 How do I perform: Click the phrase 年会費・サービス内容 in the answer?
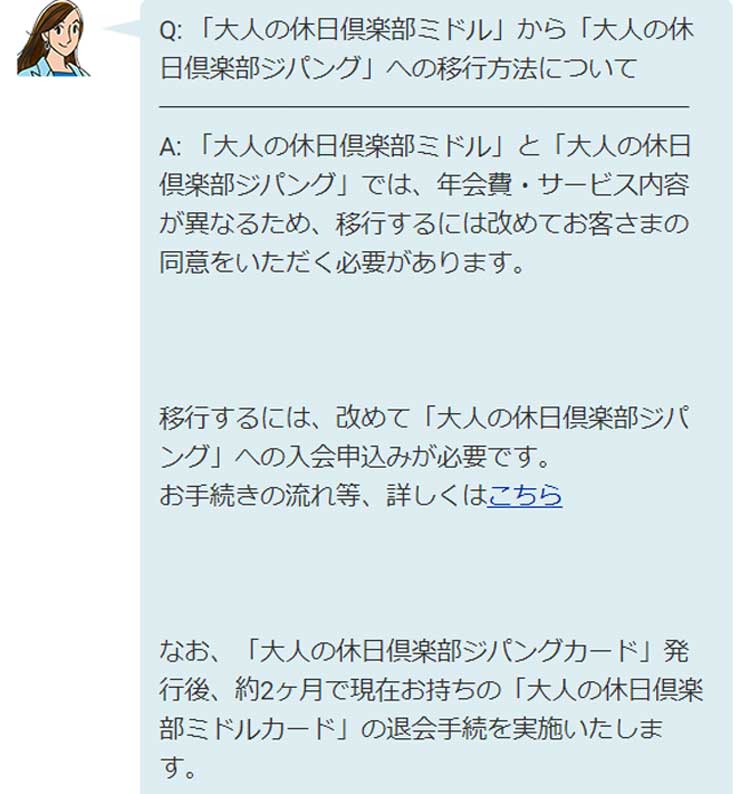(x=563, y=185)
